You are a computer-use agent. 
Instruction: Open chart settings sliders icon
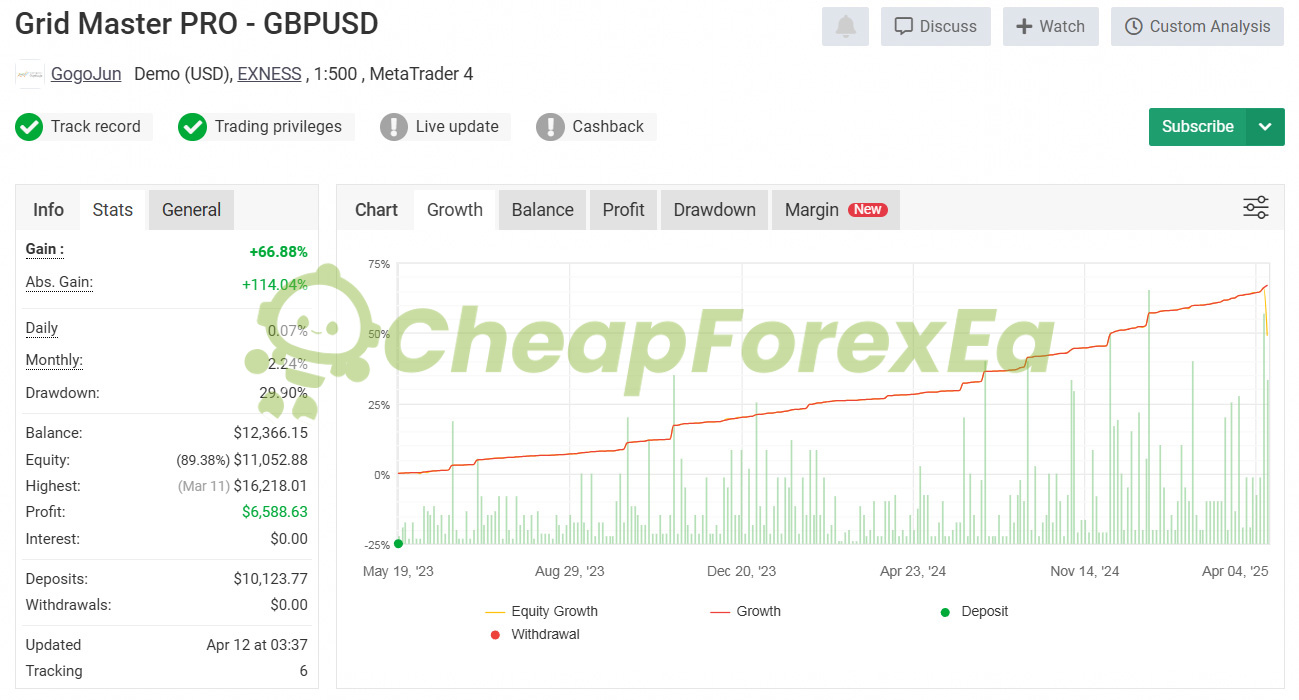(1256, 208)
